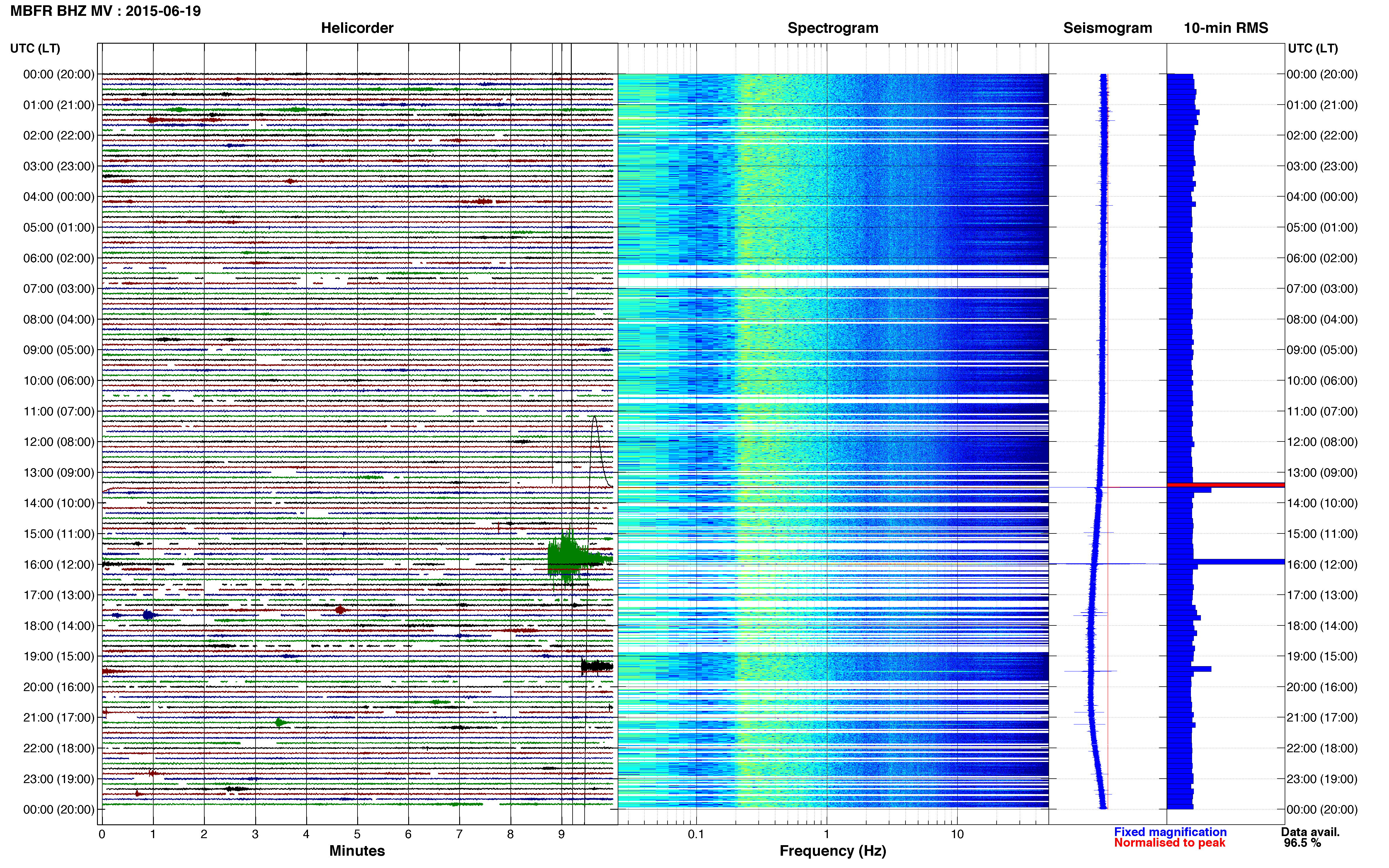Select the 'Spectrogram' panel heading
1389x868 pixels.
tap(833, 28)
